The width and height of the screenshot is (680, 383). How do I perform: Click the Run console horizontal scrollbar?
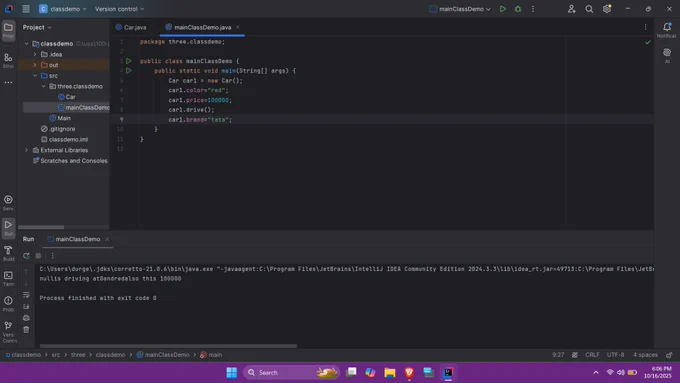tap(168, 346)
